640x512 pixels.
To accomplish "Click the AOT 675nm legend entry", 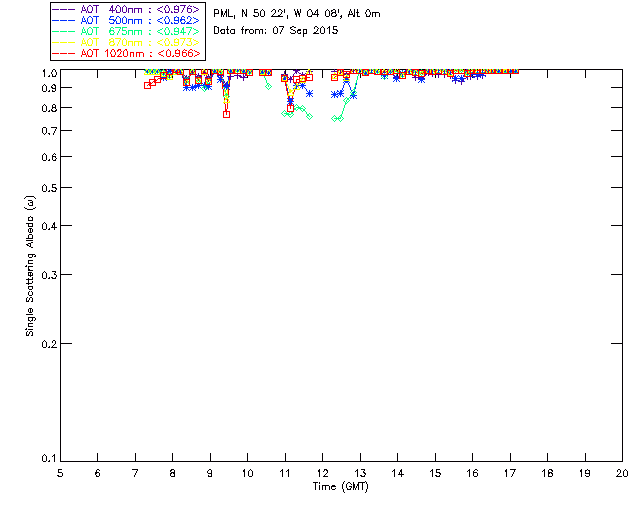I will tap(127, 31).
